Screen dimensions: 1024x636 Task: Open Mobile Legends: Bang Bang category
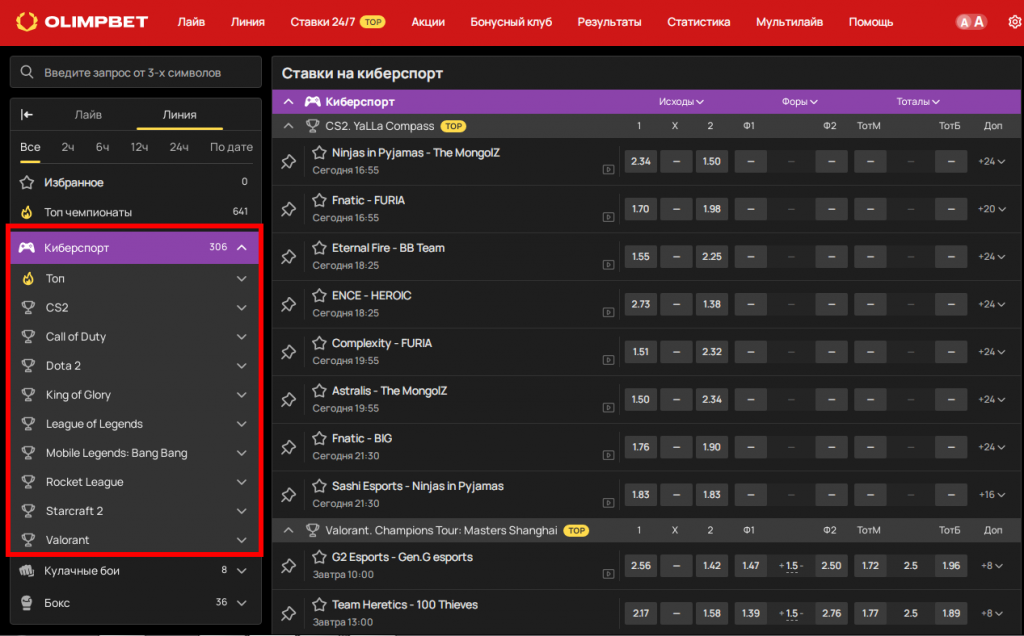click(135, 453)
